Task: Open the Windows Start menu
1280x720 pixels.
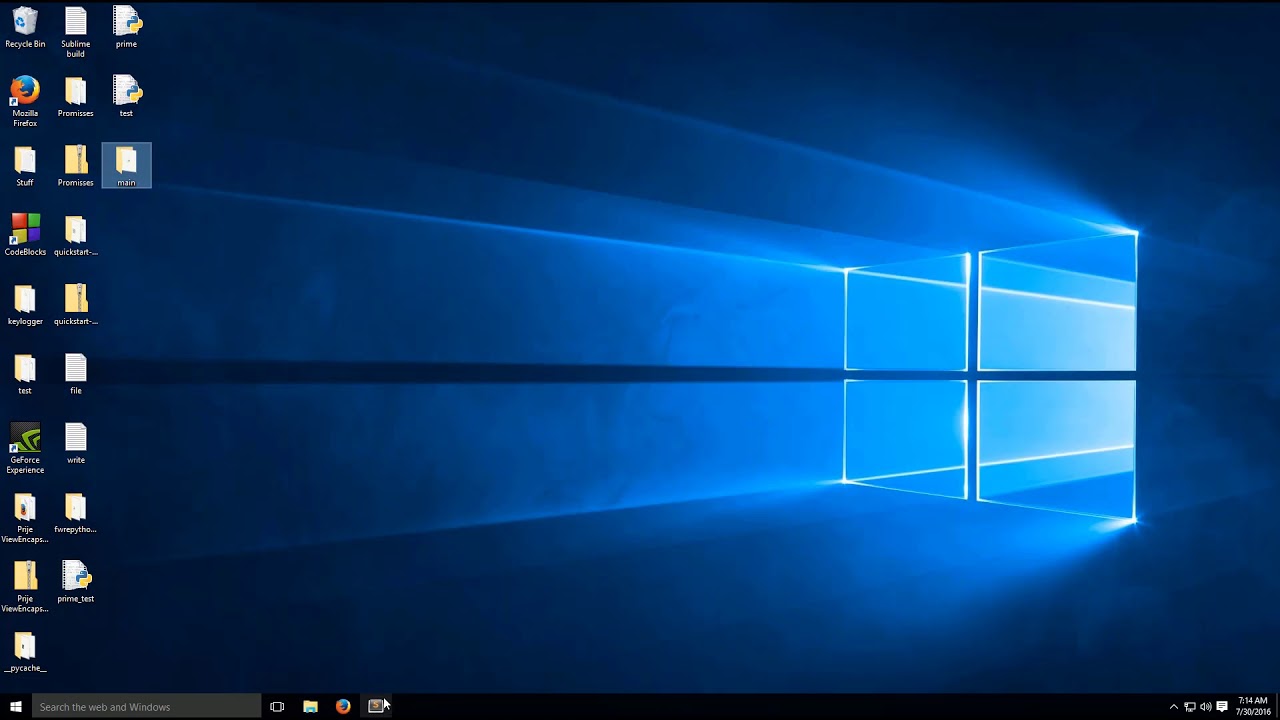Action: pos(16,706)
